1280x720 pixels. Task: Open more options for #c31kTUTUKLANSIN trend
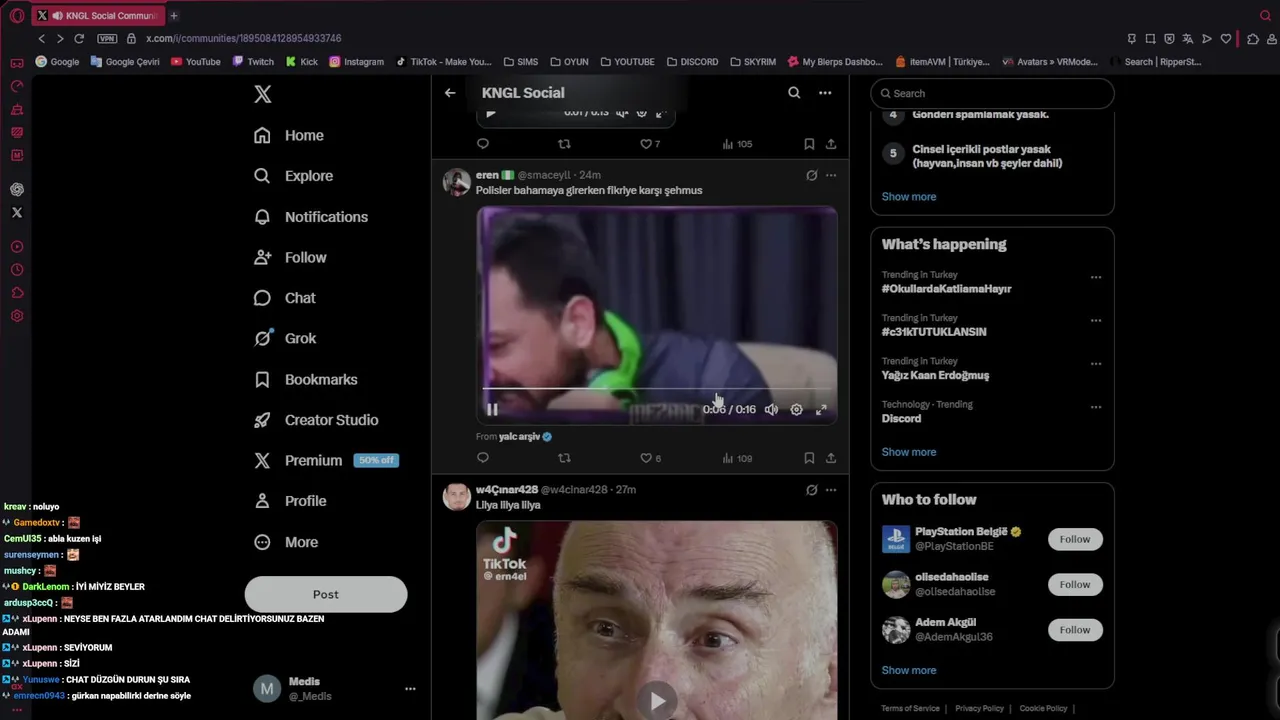[x=1096, y=321]
